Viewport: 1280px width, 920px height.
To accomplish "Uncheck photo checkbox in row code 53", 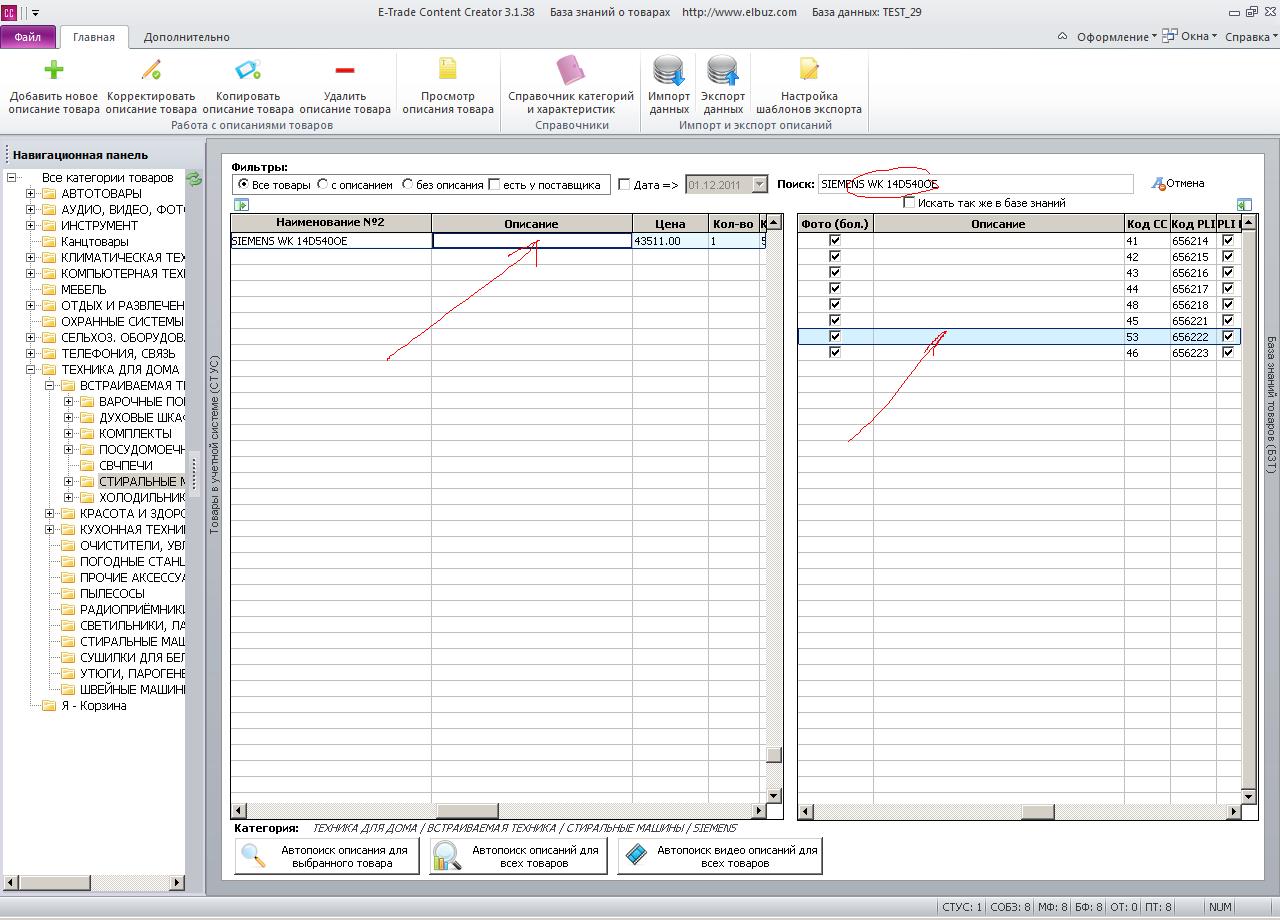I will (x=835, y=337).
